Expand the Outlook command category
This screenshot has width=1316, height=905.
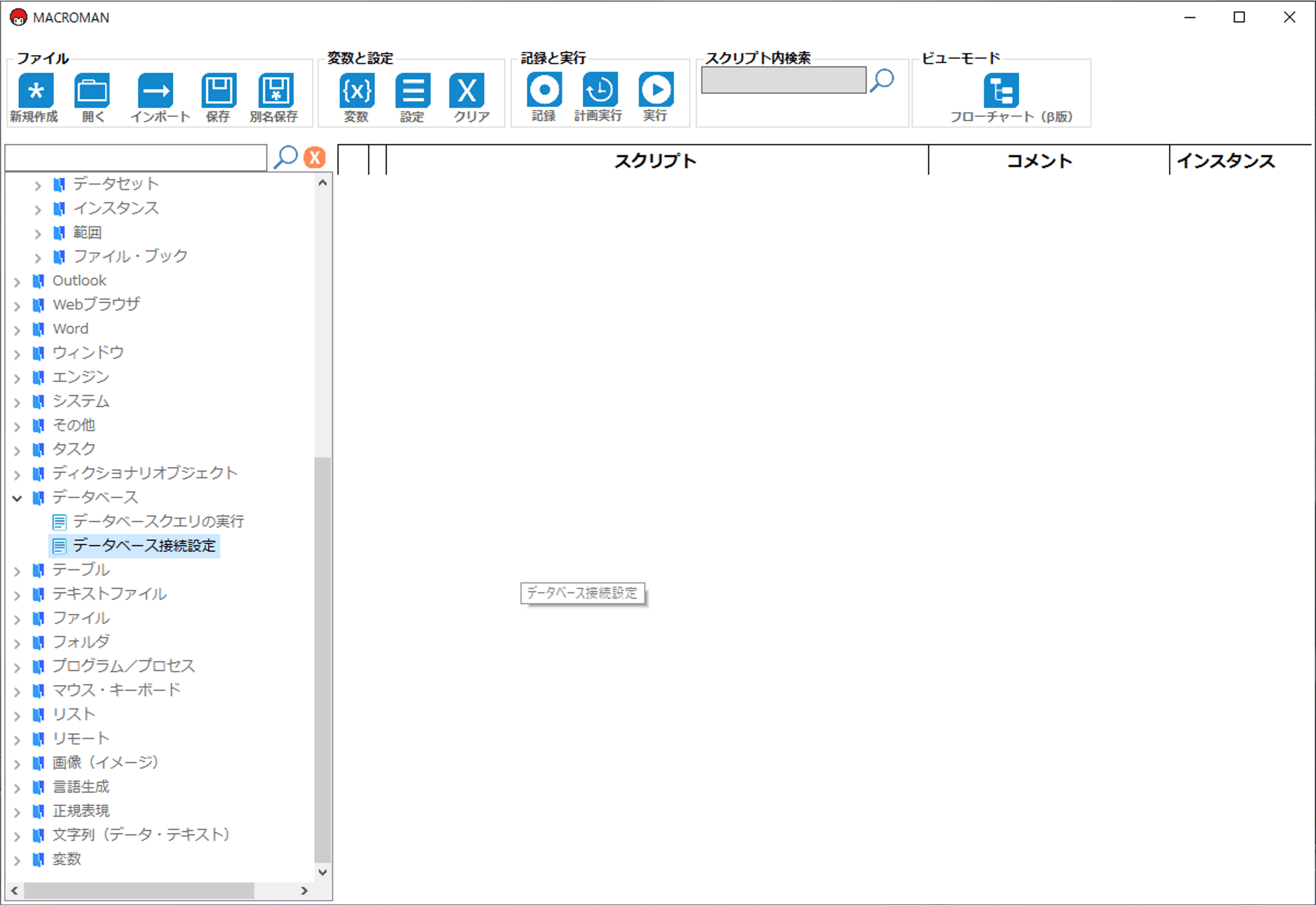[17, 282]
